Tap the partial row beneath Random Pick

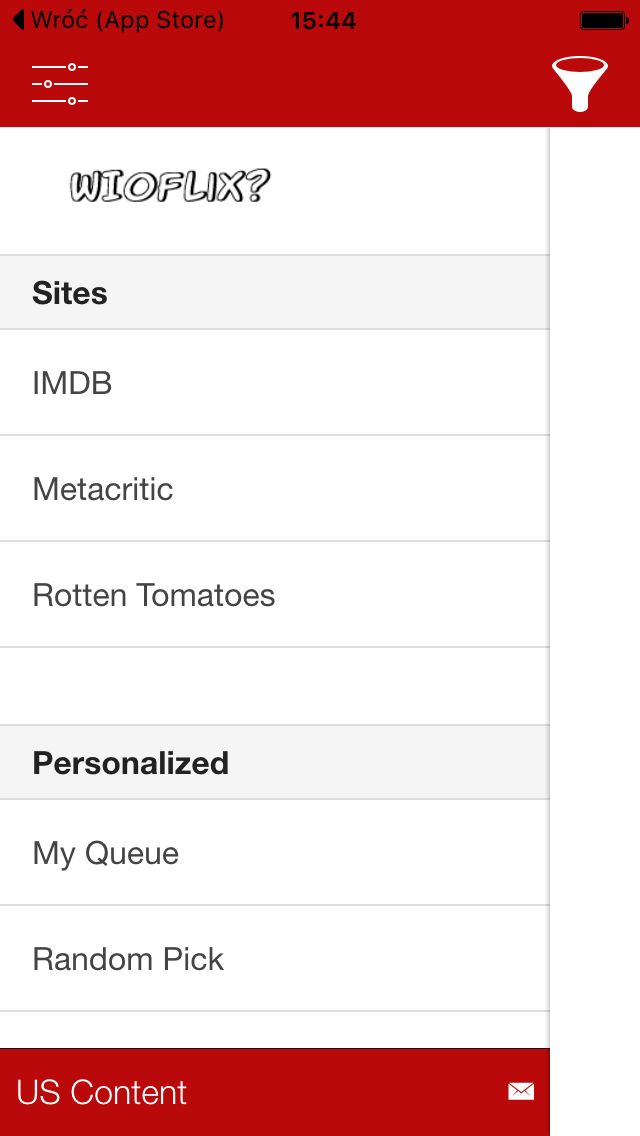275,1030
